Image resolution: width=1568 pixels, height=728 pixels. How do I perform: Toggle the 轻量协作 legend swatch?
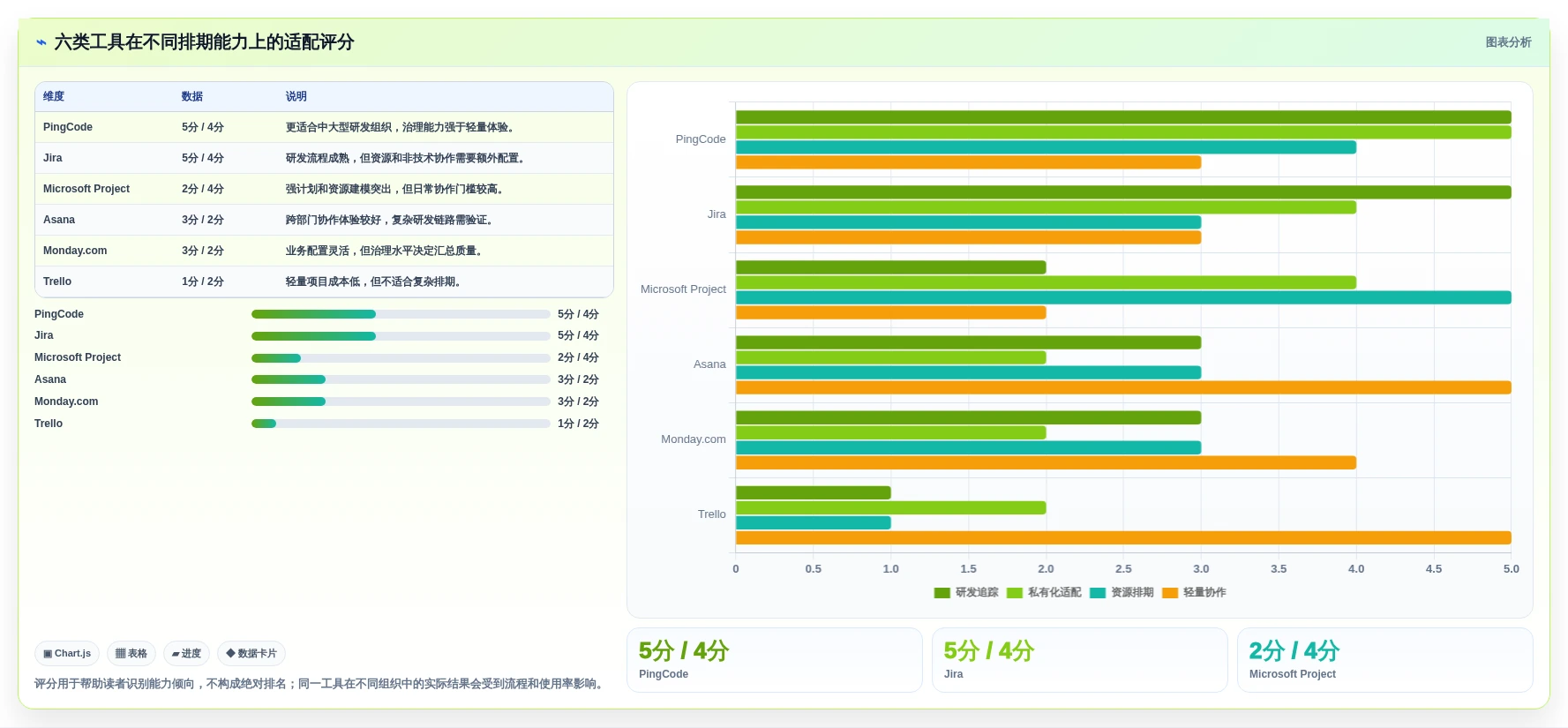pyautogui.click(x=1170, y=593)
